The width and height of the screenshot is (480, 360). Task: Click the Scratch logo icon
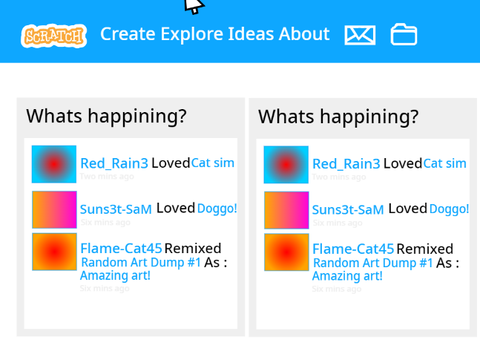pyautogui.click(x=54, y=36)
